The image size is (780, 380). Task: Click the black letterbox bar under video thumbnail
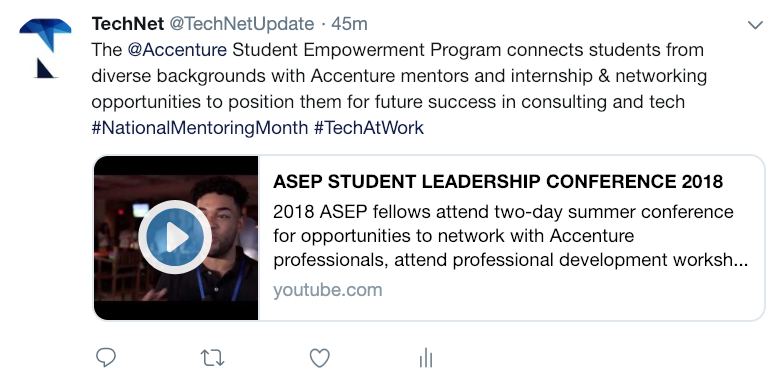[x=176, y=310]
